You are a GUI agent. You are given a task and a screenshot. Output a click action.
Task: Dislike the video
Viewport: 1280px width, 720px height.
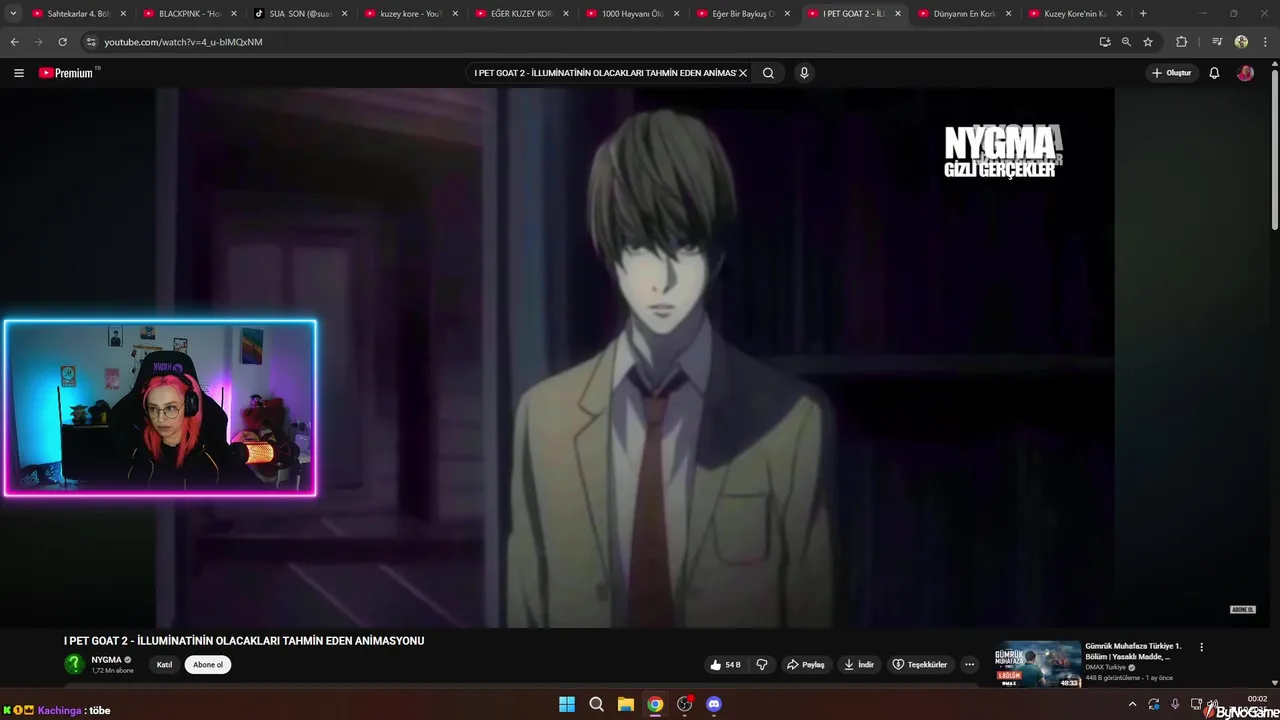pyautogui.click(x=762, y=665)
